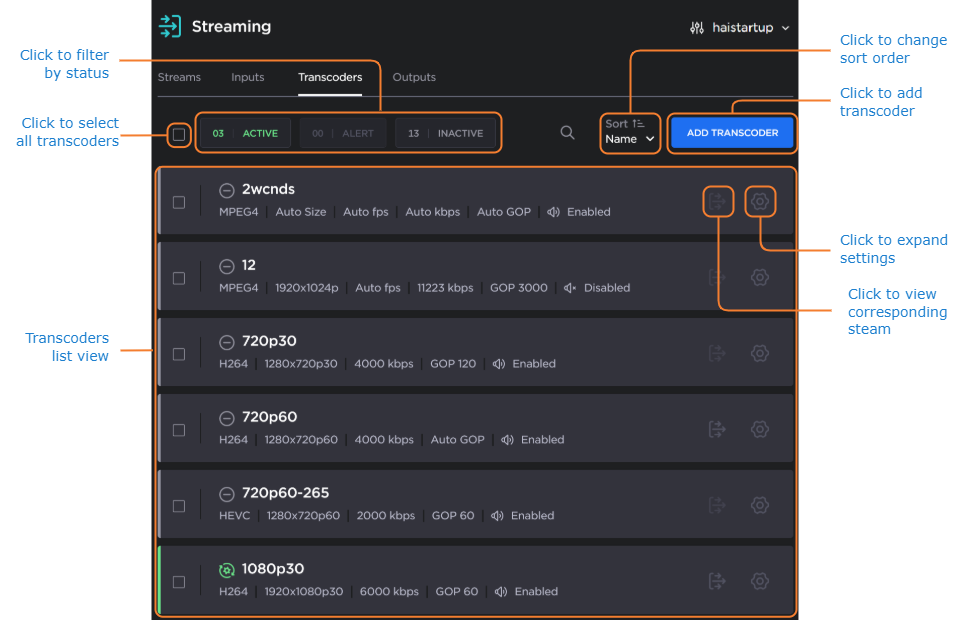Open settings gear for 2wcnds transcoder

(x=760, y=202)
